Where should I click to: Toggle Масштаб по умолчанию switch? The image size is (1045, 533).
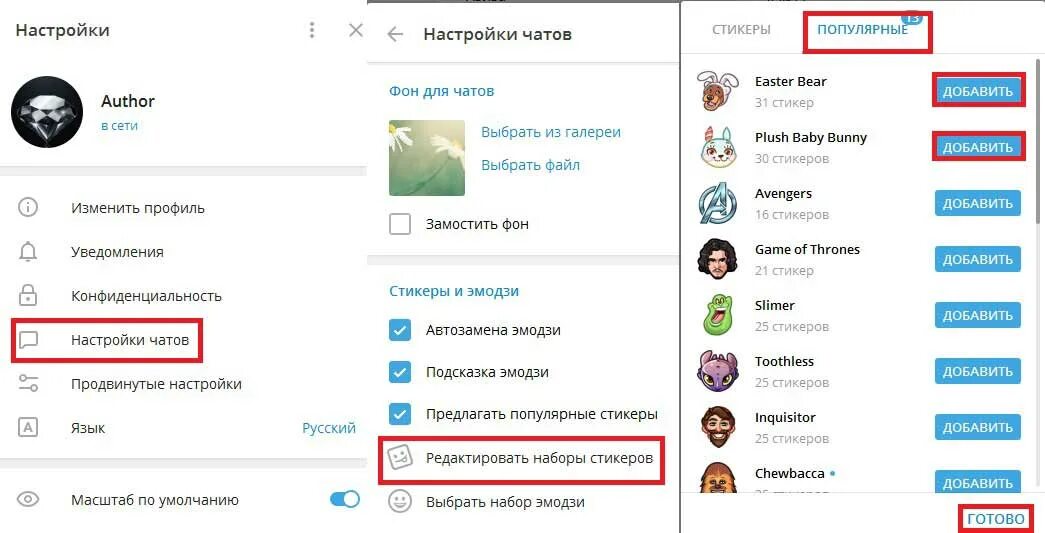pyautogui.click(x=345, y=500)
